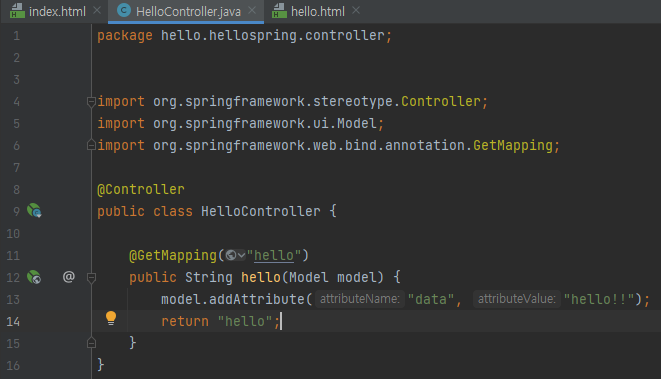
Task: Click line number 9 in the gutter
Action: [16, 211]
